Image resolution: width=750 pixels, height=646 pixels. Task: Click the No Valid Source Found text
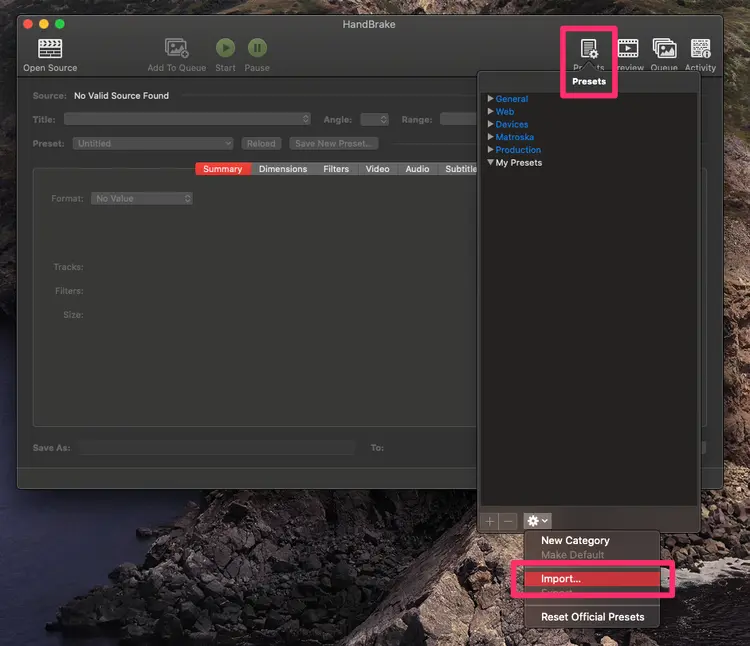(x=121, y=96)
